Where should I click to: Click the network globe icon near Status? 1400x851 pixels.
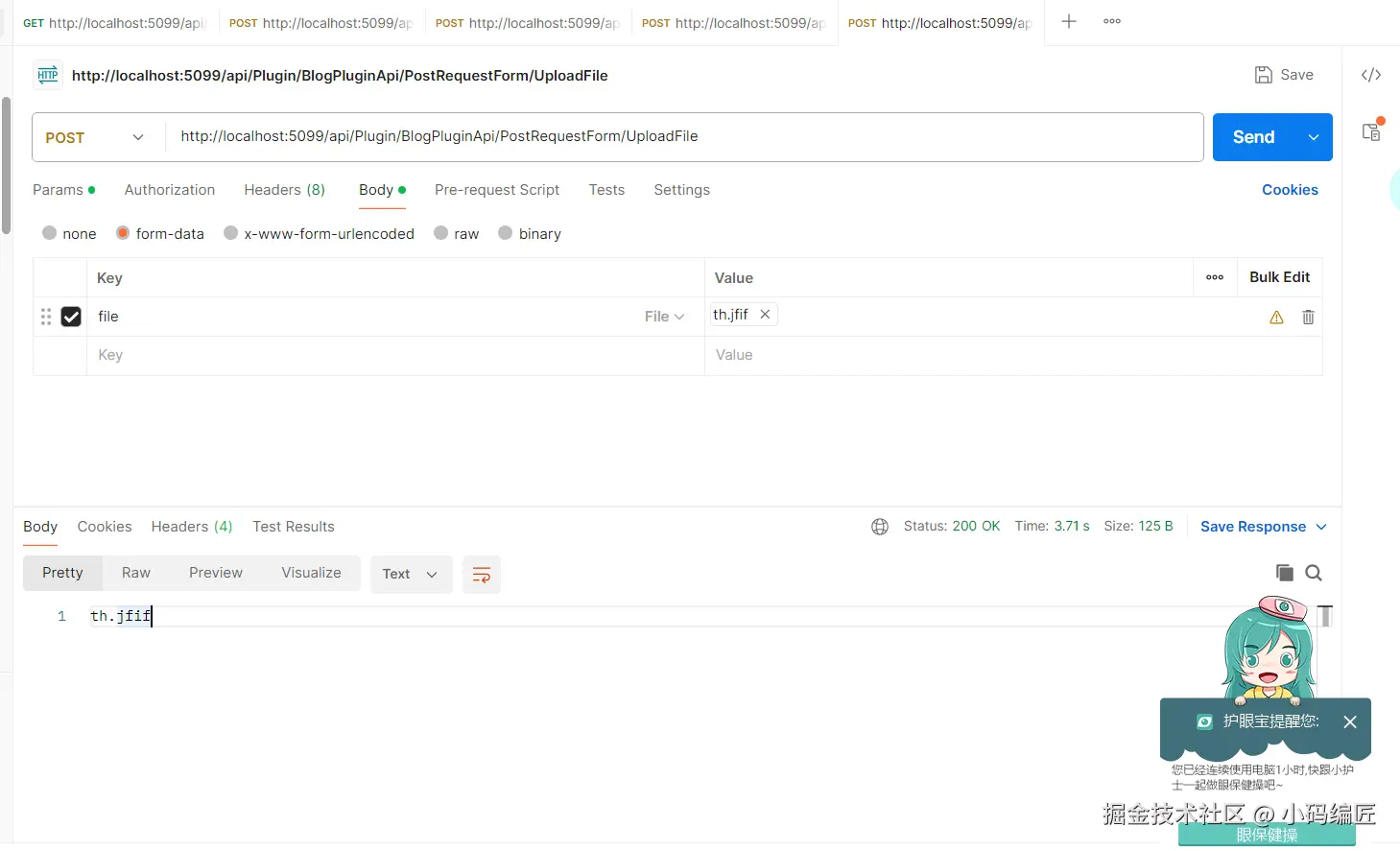[880, 527]
